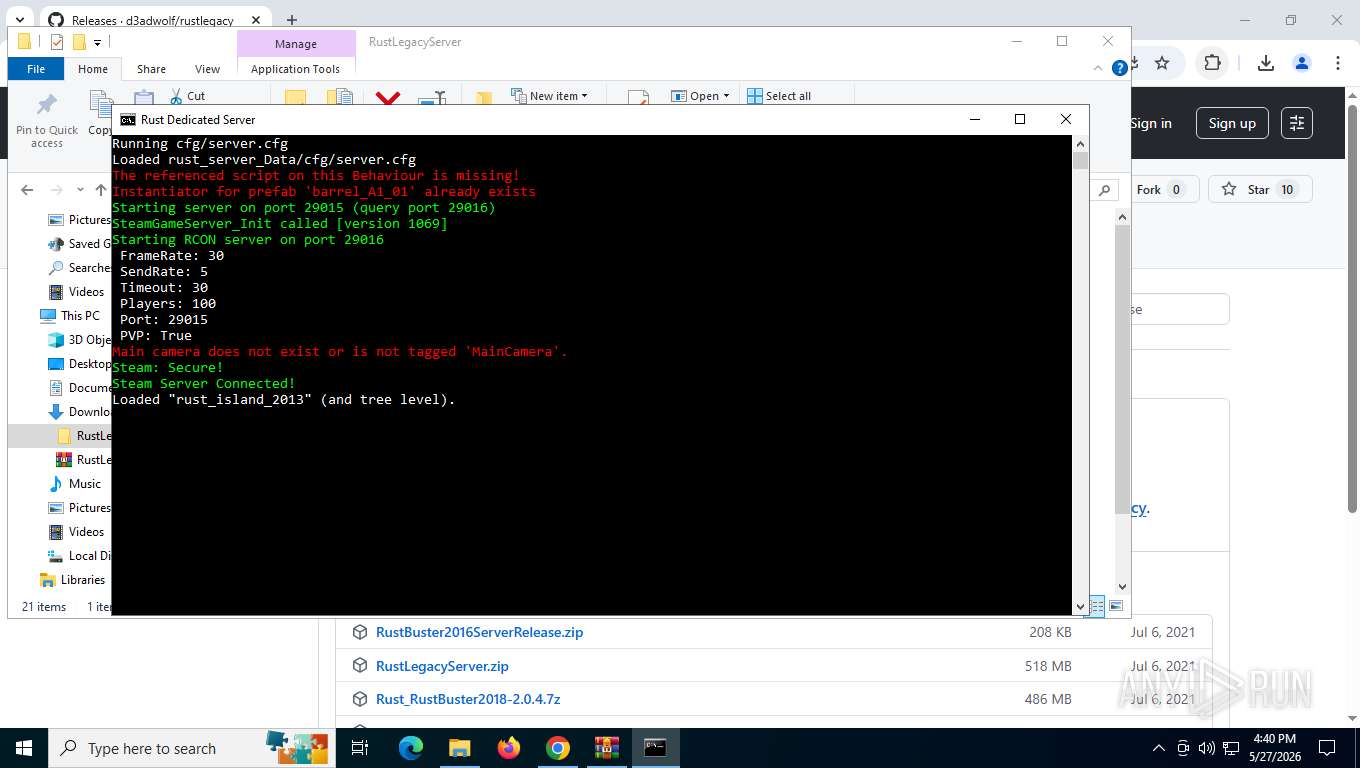Open the Windows Start menu
This screenshot has height=768, width=1360.
pyautogui.click(x=23, y=748)
